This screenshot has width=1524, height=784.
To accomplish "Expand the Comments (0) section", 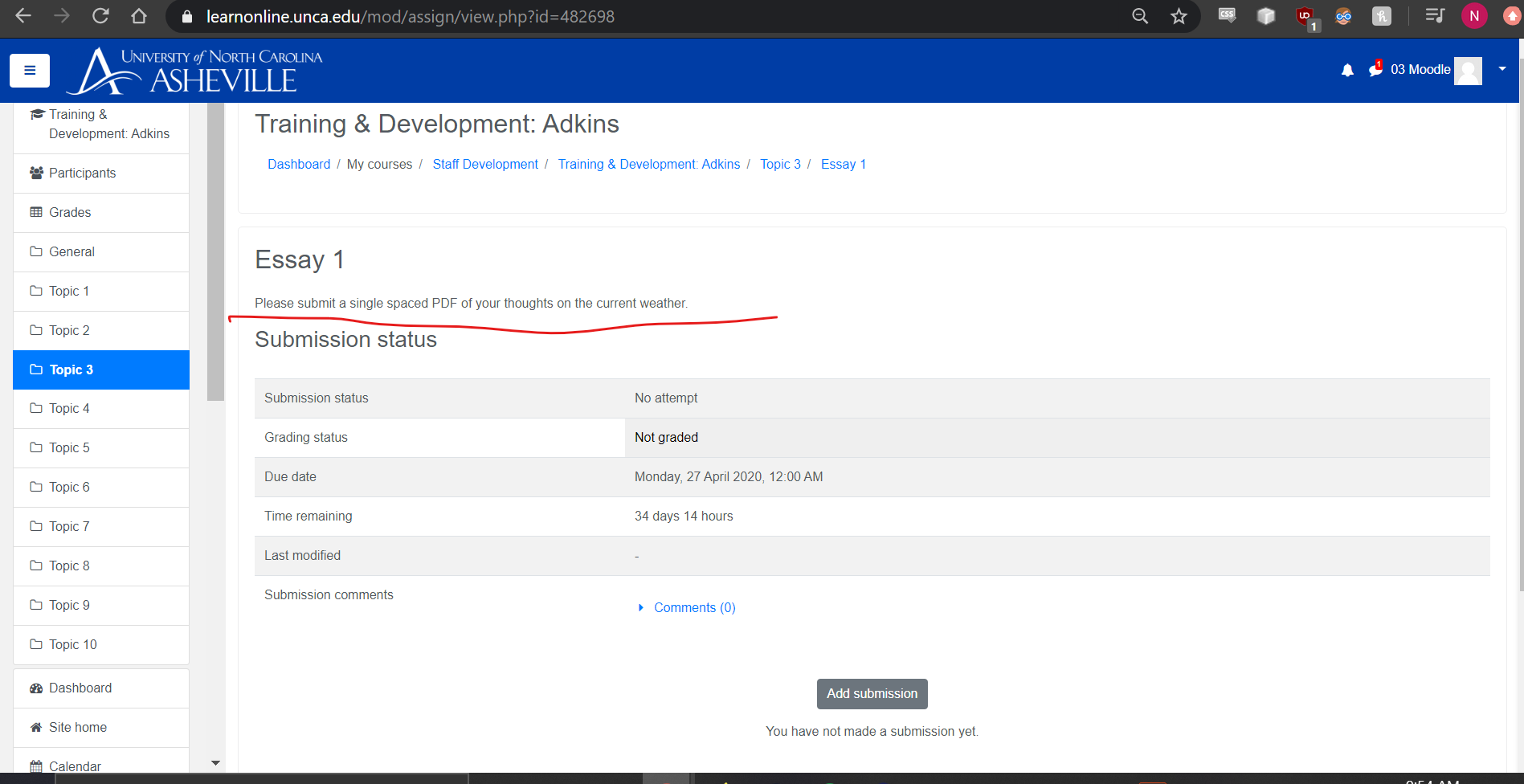I will [694, 608].
